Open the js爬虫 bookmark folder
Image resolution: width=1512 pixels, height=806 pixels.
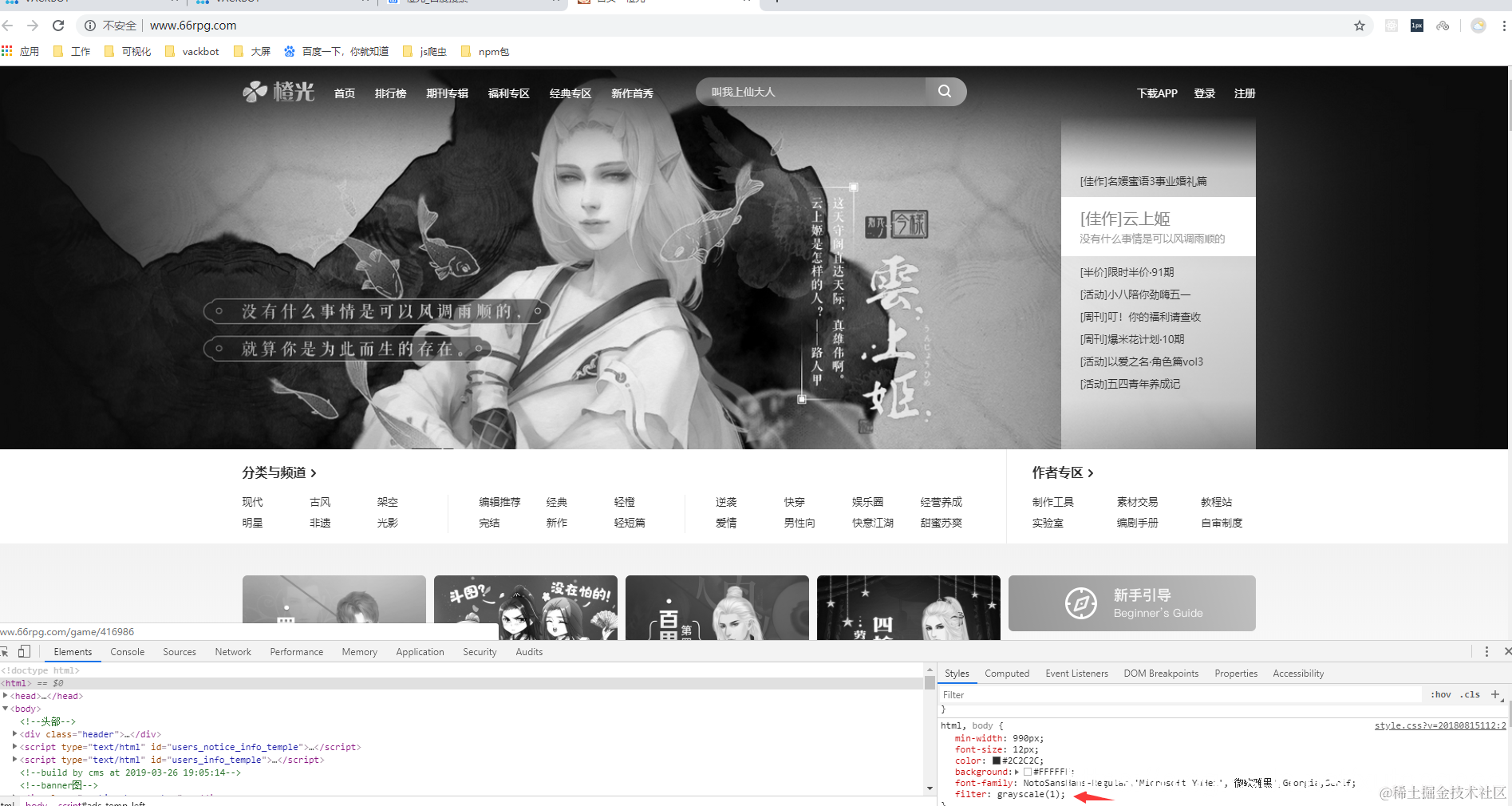coord(424,51)
